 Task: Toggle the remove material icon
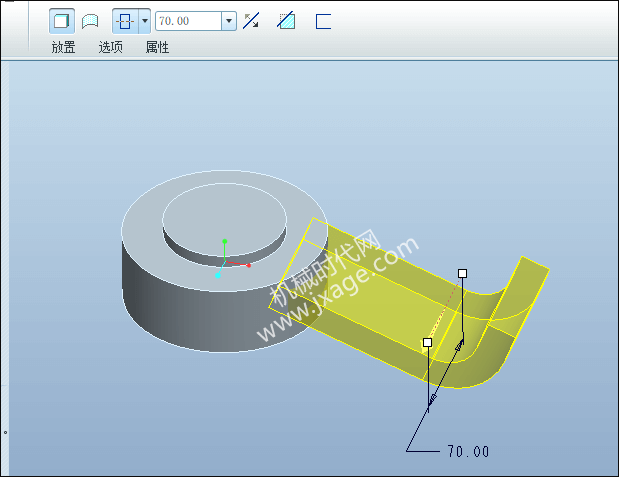pos(286,21)
